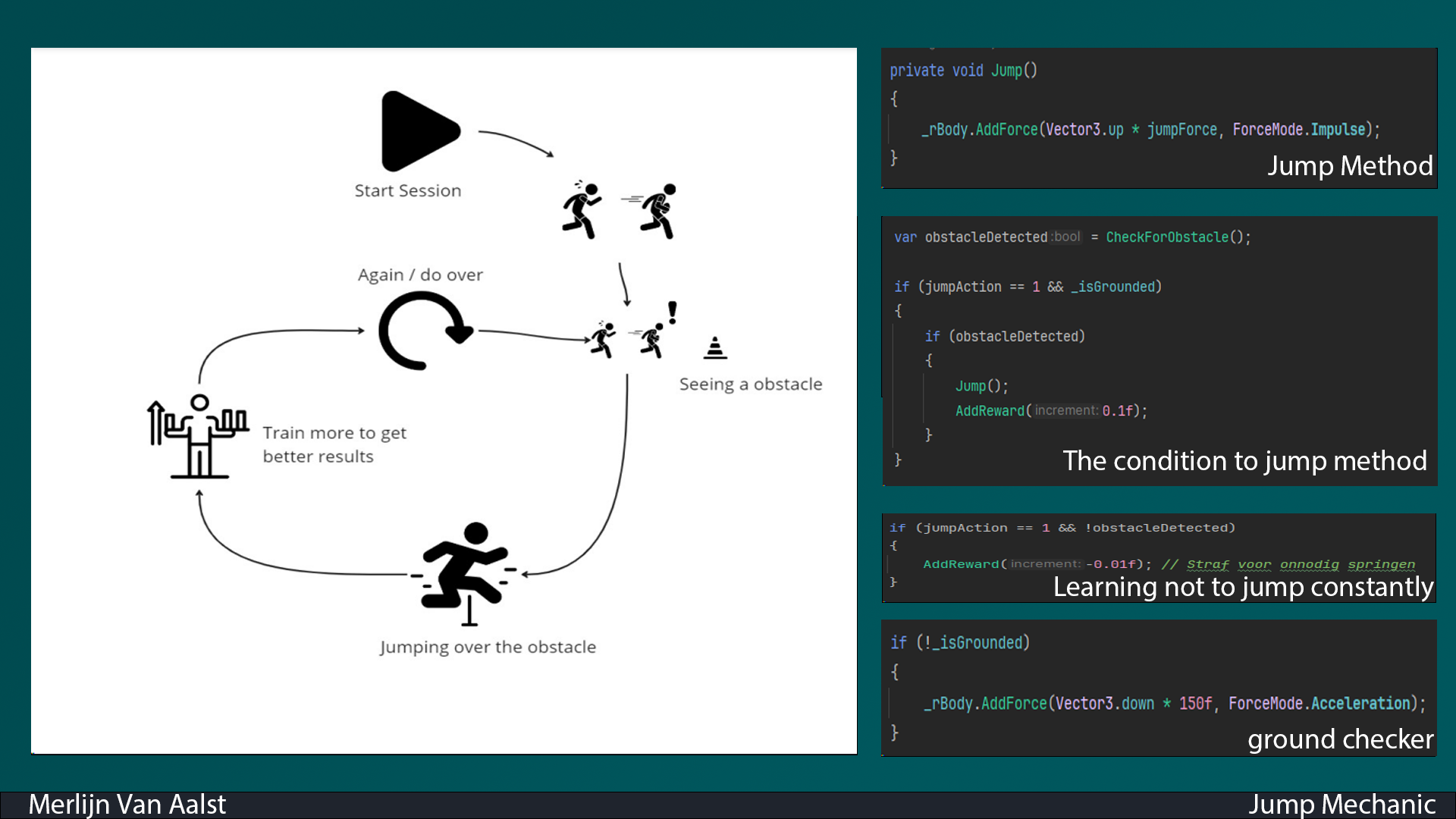
Task: Click the "Merlijn Van Aalst" footer name
Action: coord(127,804)
